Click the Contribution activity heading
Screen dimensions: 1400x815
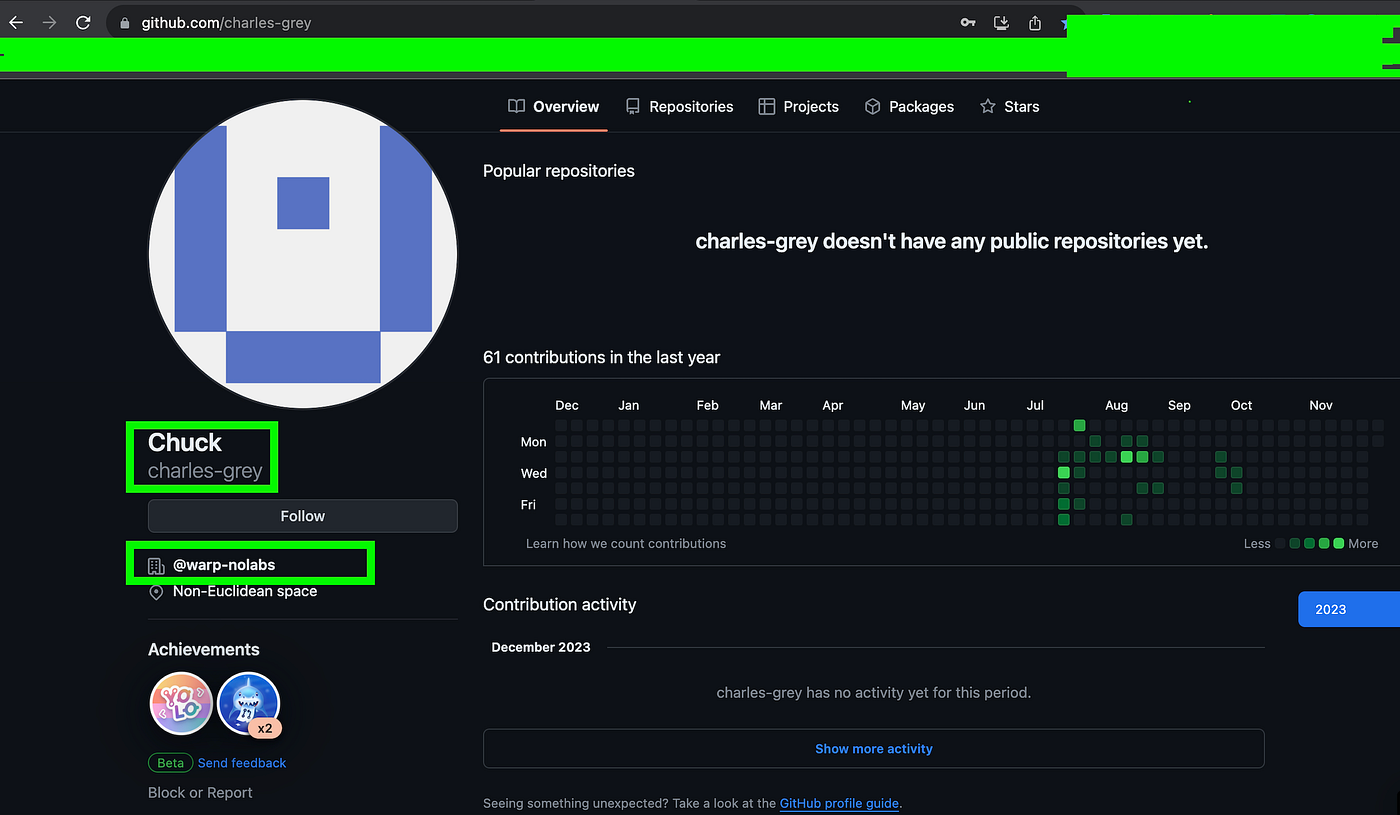point(560,605)
